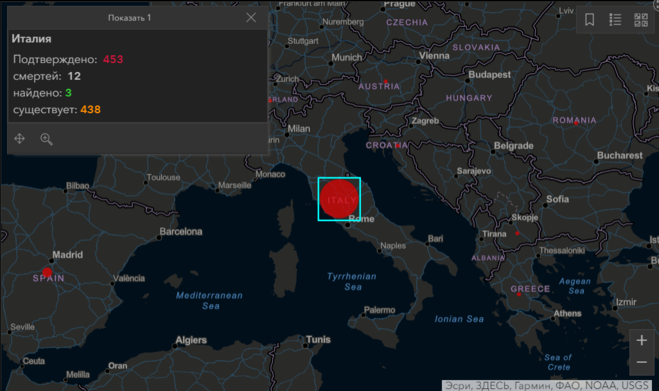Screen dimensions: 659x391
Task: Click the red Romania marker
Action: [x=576, y=123]
